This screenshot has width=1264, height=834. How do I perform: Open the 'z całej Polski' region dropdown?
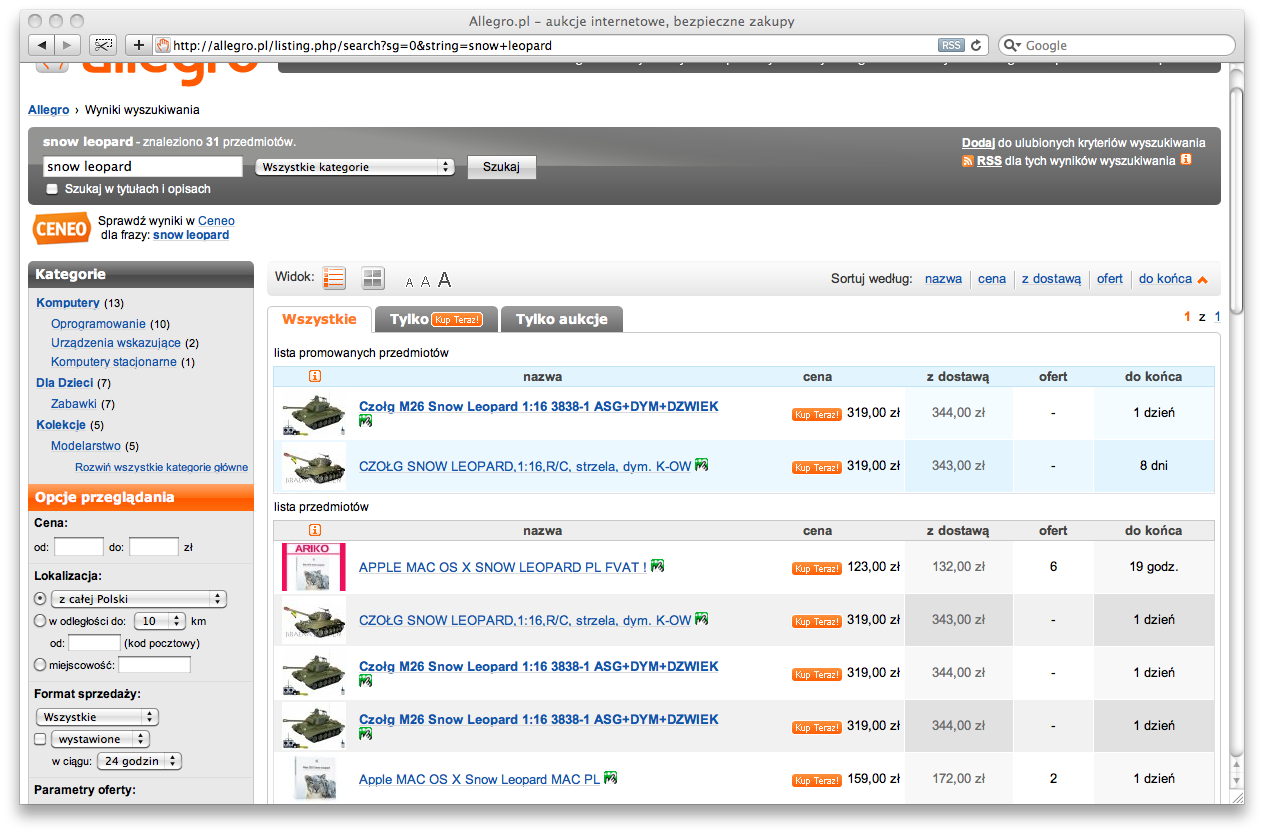coord(139,599)
